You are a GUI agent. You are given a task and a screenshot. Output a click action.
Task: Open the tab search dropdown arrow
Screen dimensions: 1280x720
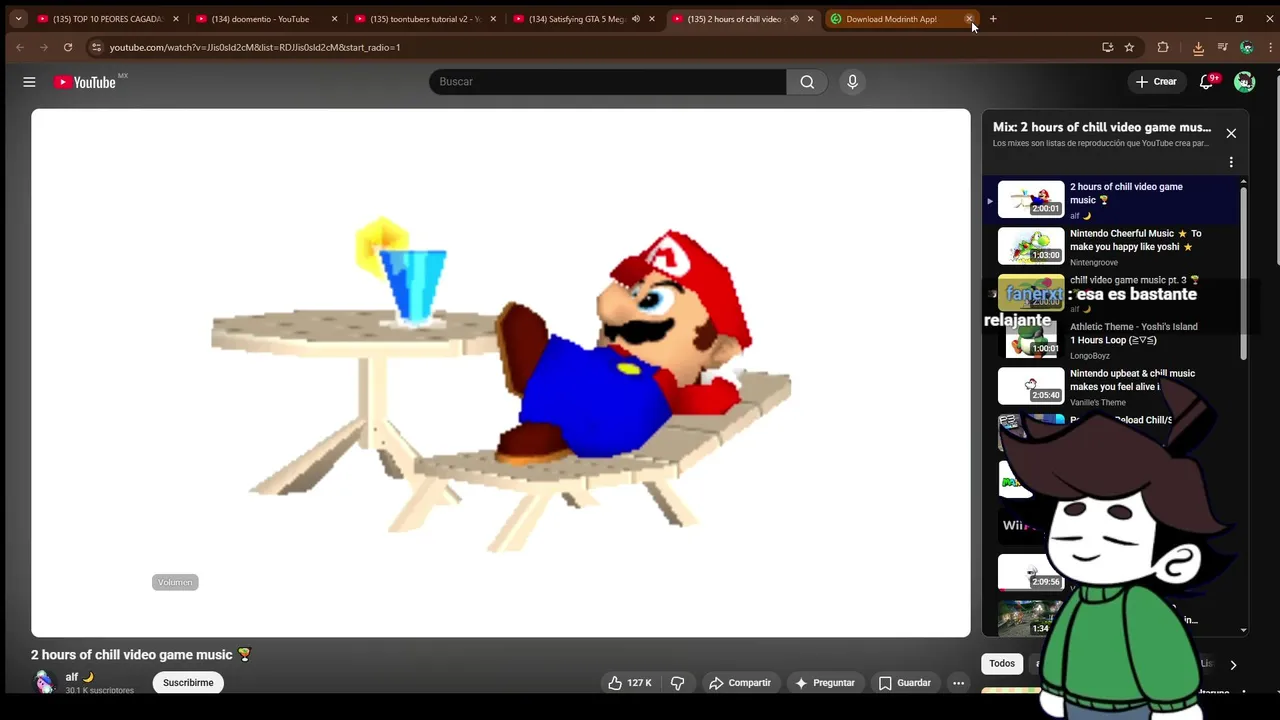(18, 19)
